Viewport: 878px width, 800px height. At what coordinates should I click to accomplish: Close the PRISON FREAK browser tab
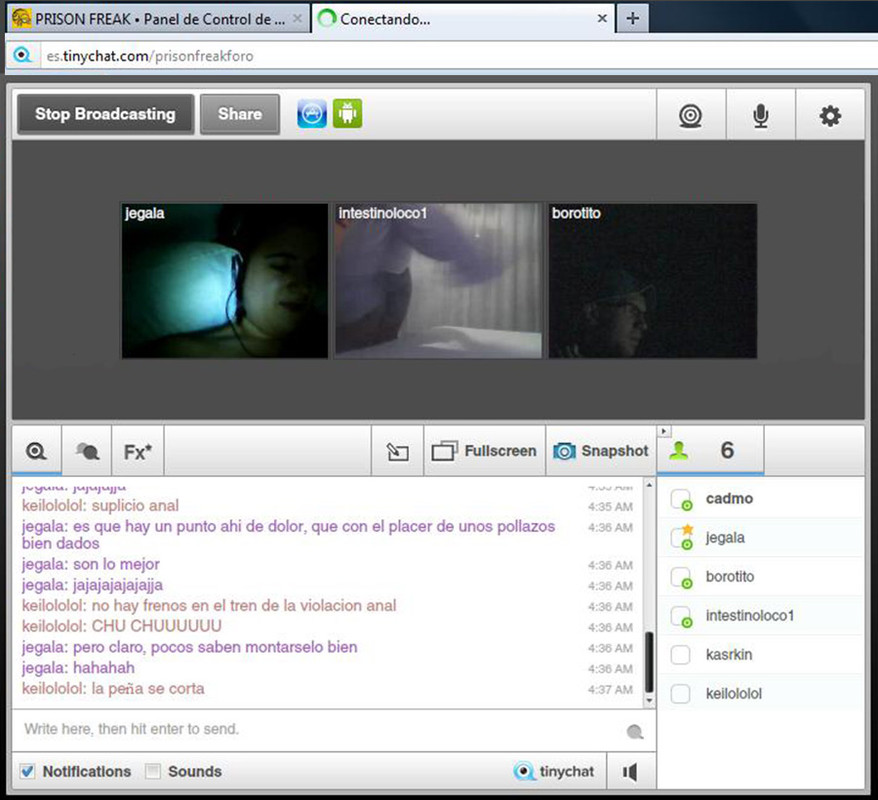297,18
